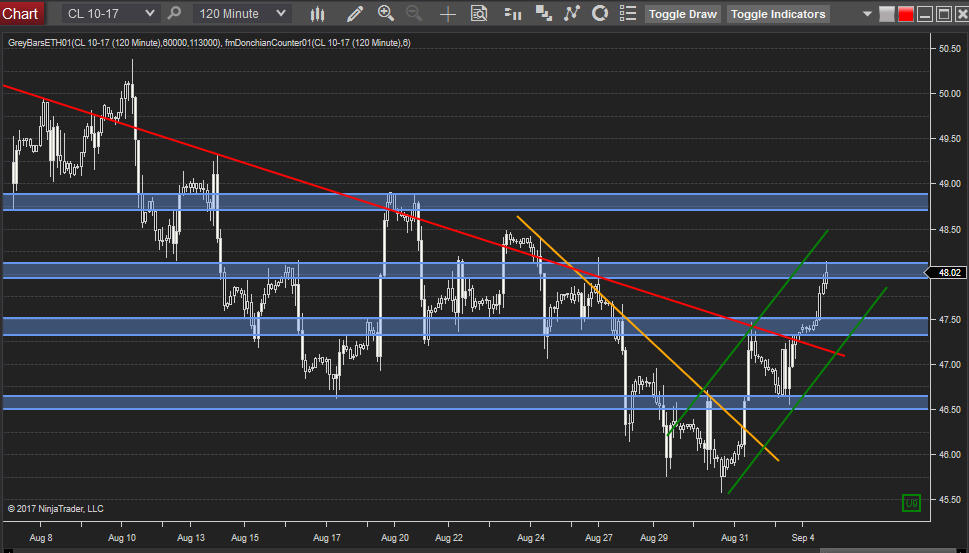
Task: Open the indicators zigzag icon
Action: (x=572, y=14)
